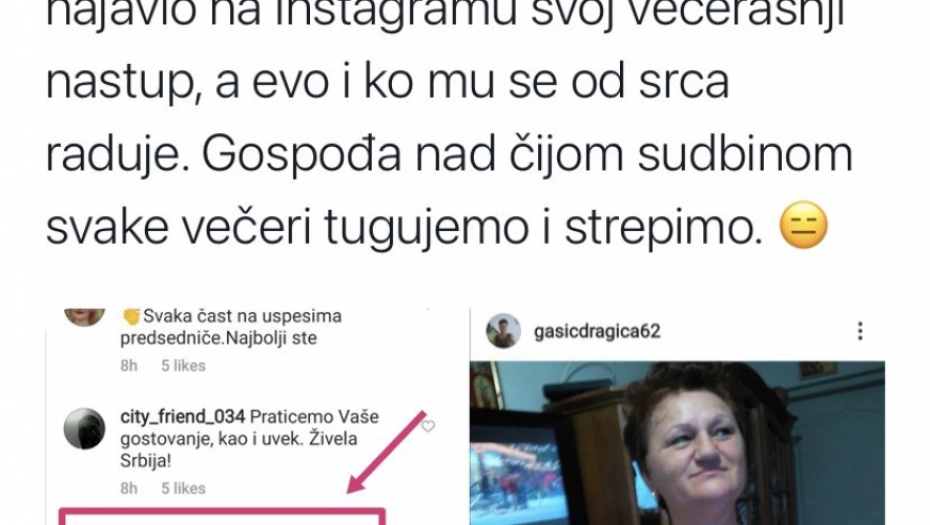Click the partially visible avatar of the top commenter

84,317
